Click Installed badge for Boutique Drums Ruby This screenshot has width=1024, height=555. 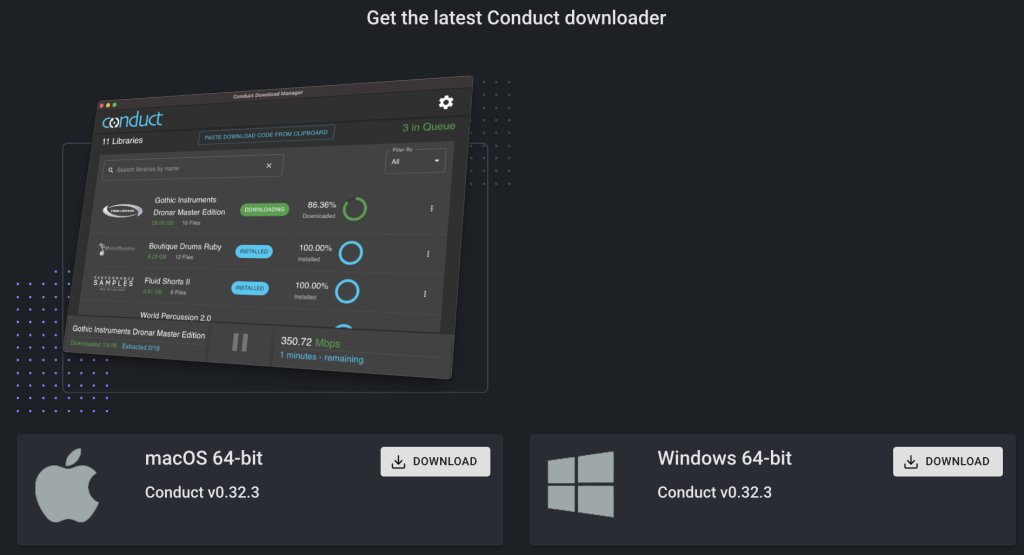(x=254, y=251)
